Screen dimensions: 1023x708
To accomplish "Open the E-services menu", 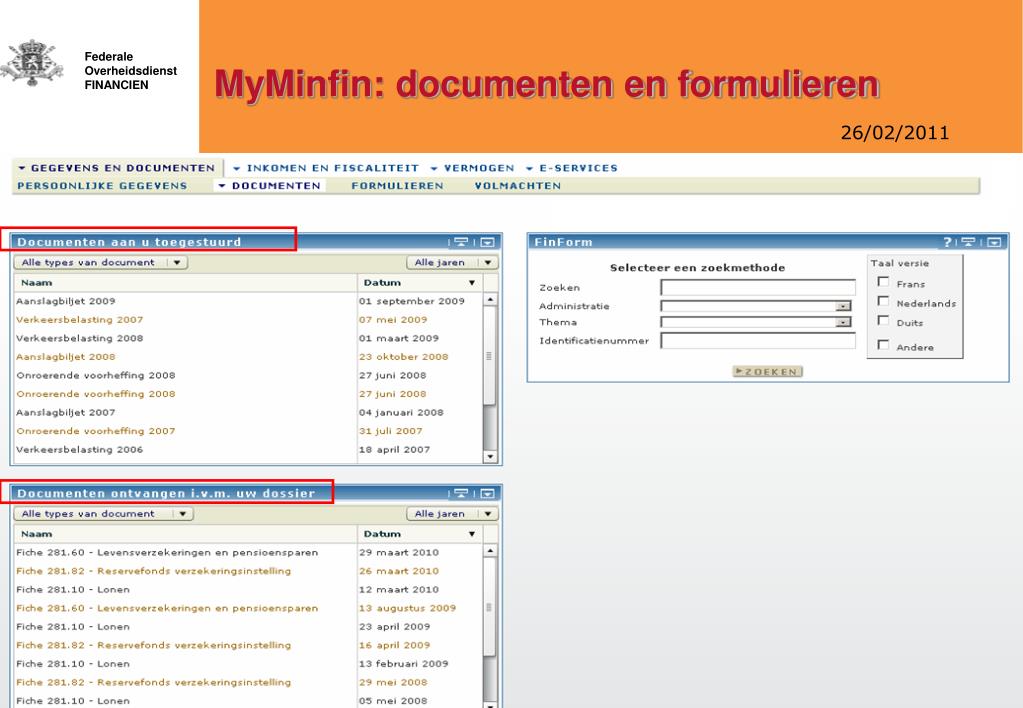I will click(x=572, y=168).
